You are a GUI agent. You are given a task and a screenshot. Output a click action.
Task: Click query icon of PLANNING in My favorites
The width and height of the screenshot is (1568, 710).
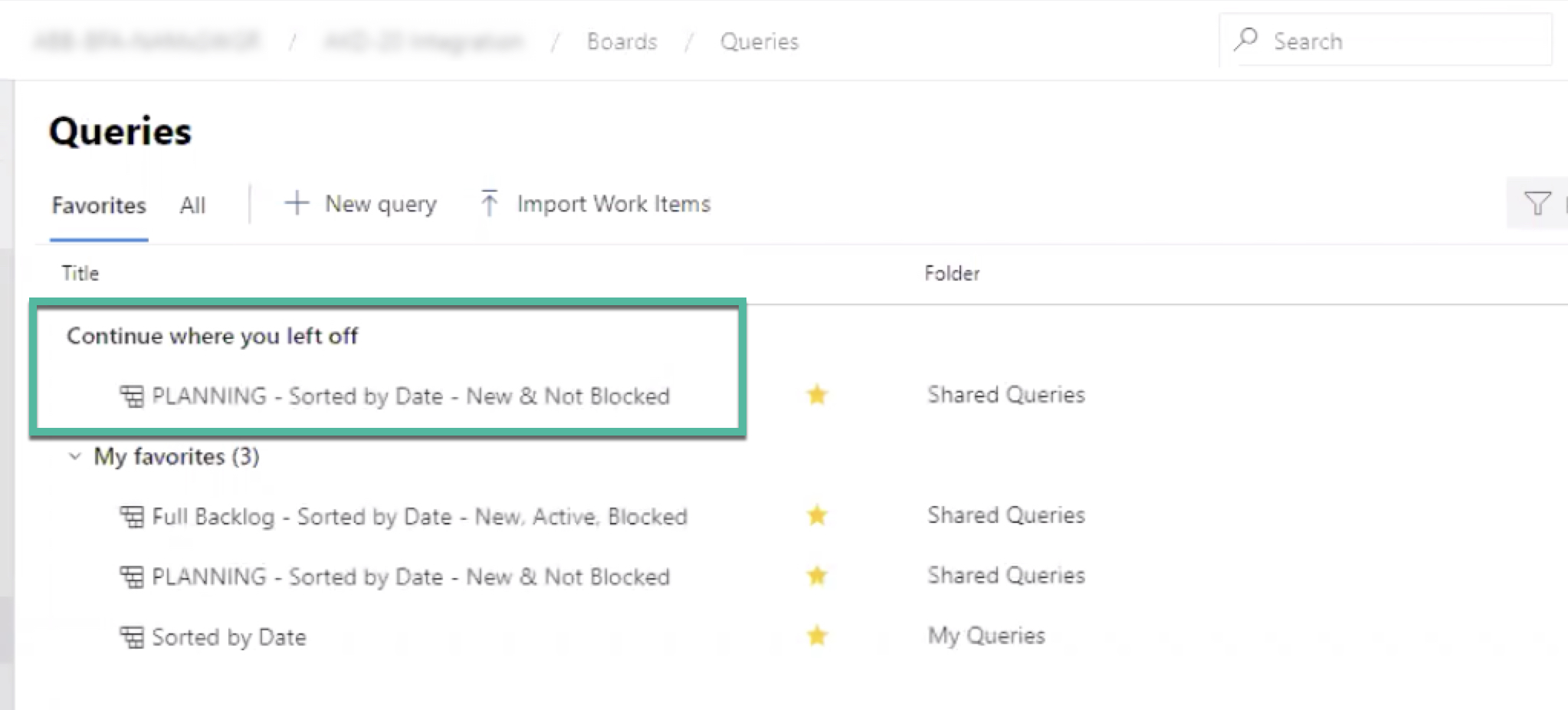(132, 577)
